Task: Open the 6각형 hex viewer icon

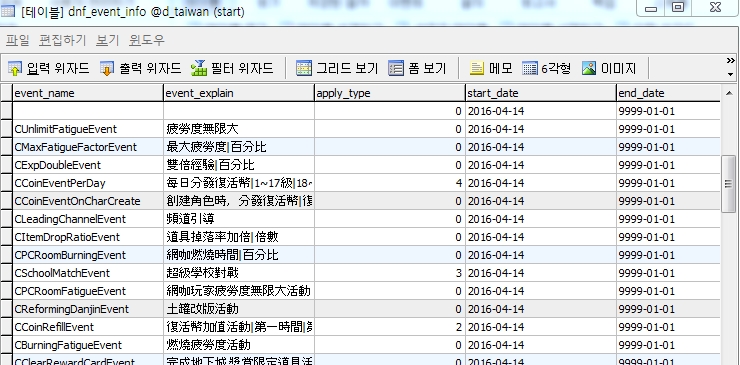Action: pyautogui.click(x=530, y=69)
